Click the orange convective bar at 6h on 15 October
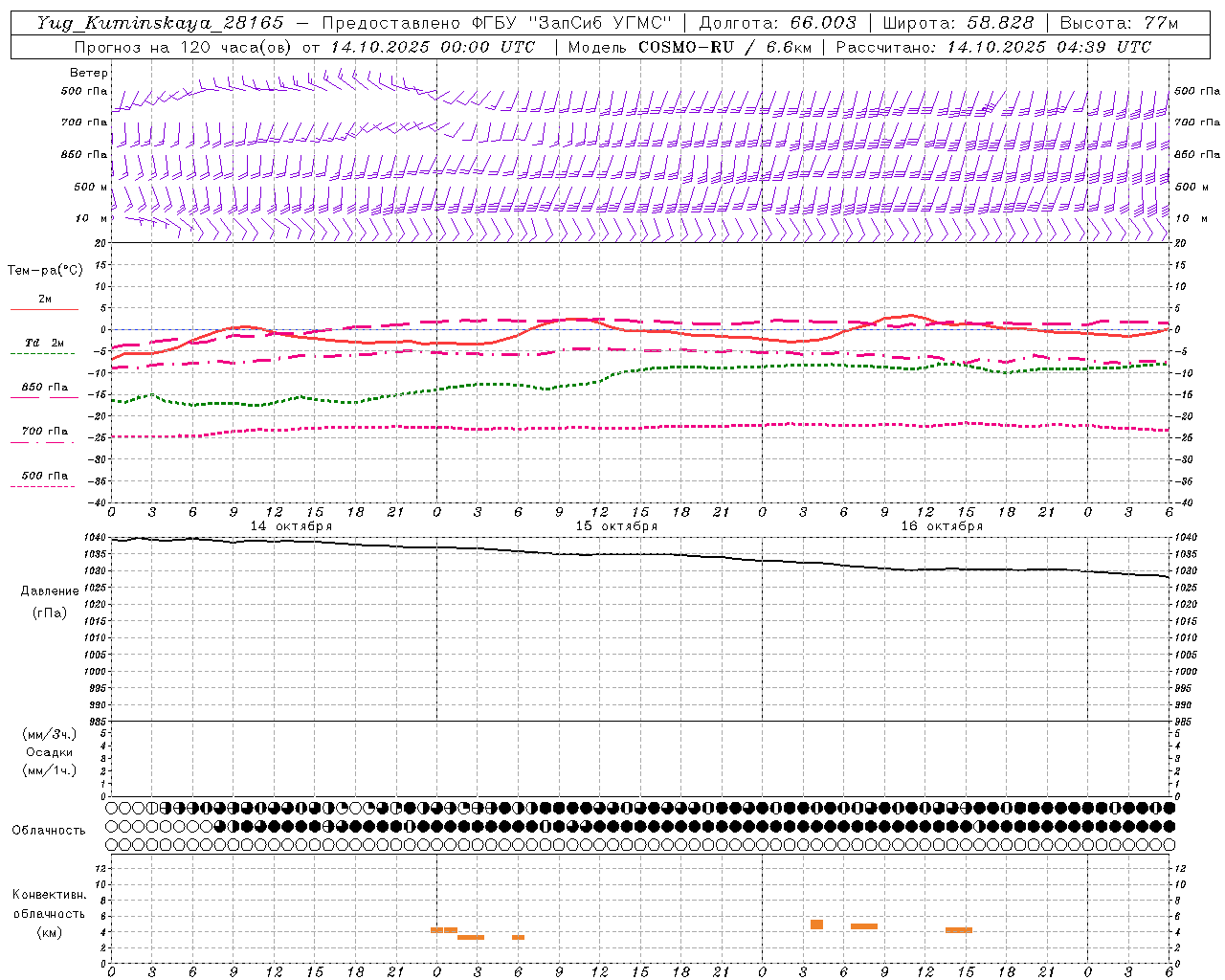Image resolution: width=1225 pixels, height=980 pixels. coord(518,937)
